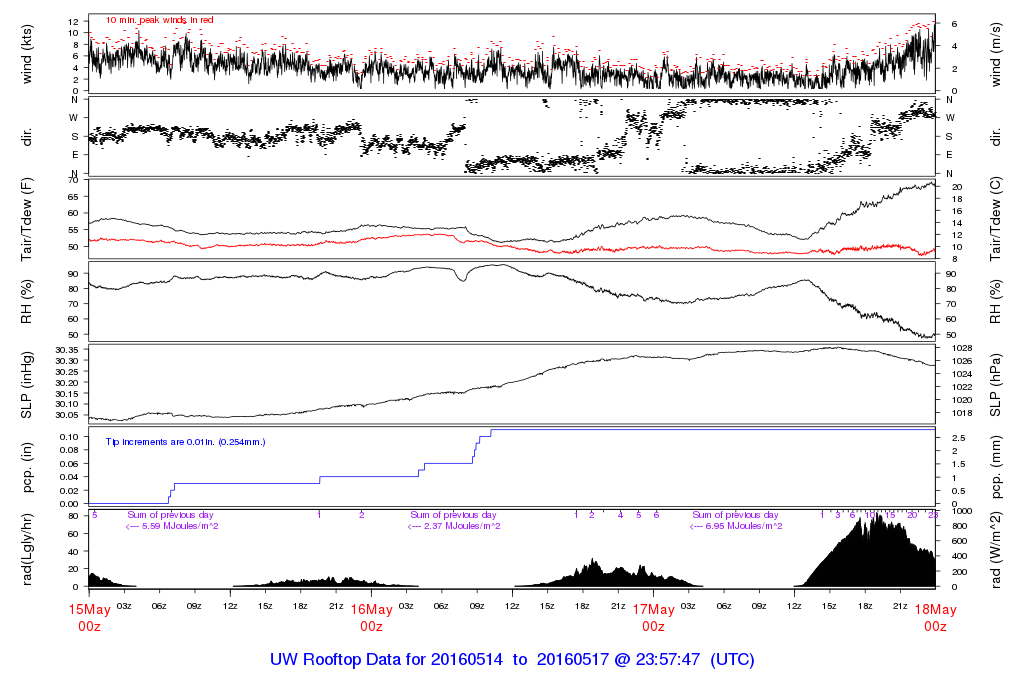Screen dimensions: 1024x700
Task: Click the "SLP (inHg)" axis label
Action: [x=27, y=385]
